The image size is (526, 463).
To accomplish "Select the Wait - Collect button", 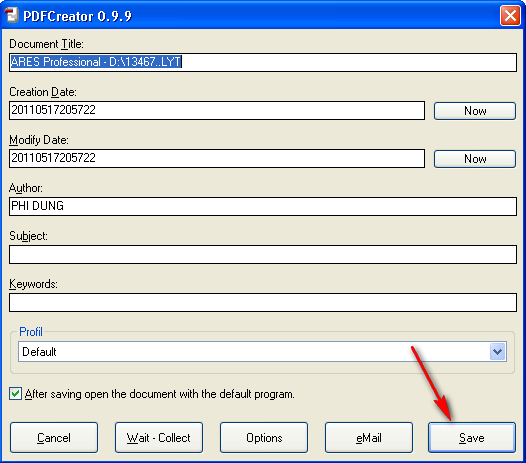I will [x=159, y=438].
